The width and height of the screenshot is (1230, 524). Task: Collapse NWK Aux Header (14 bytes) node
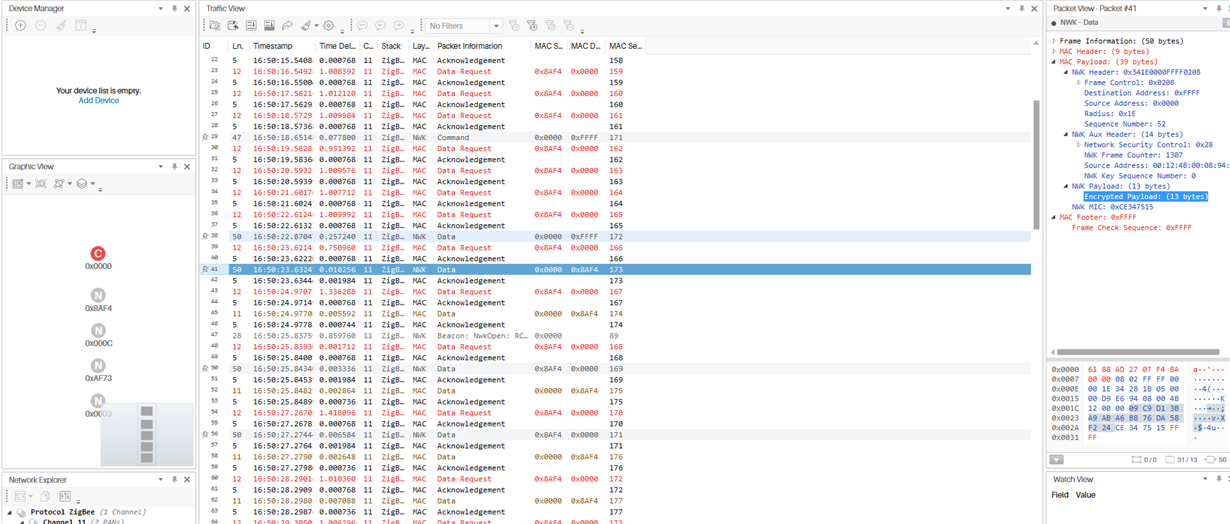(1066, 134)
